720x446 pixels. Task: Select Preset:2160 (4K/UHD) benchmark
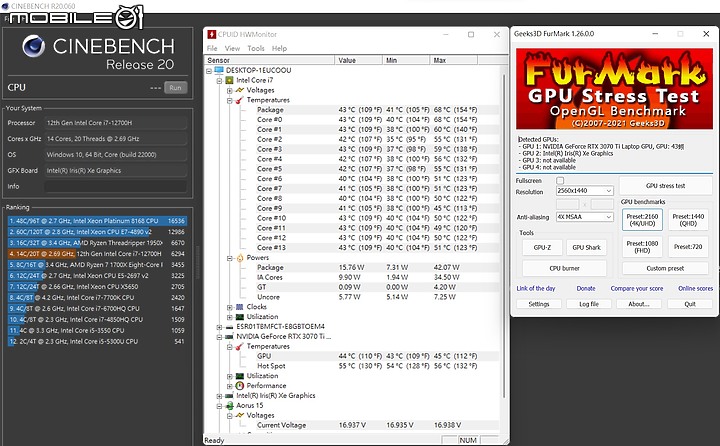tap(642, 220)
